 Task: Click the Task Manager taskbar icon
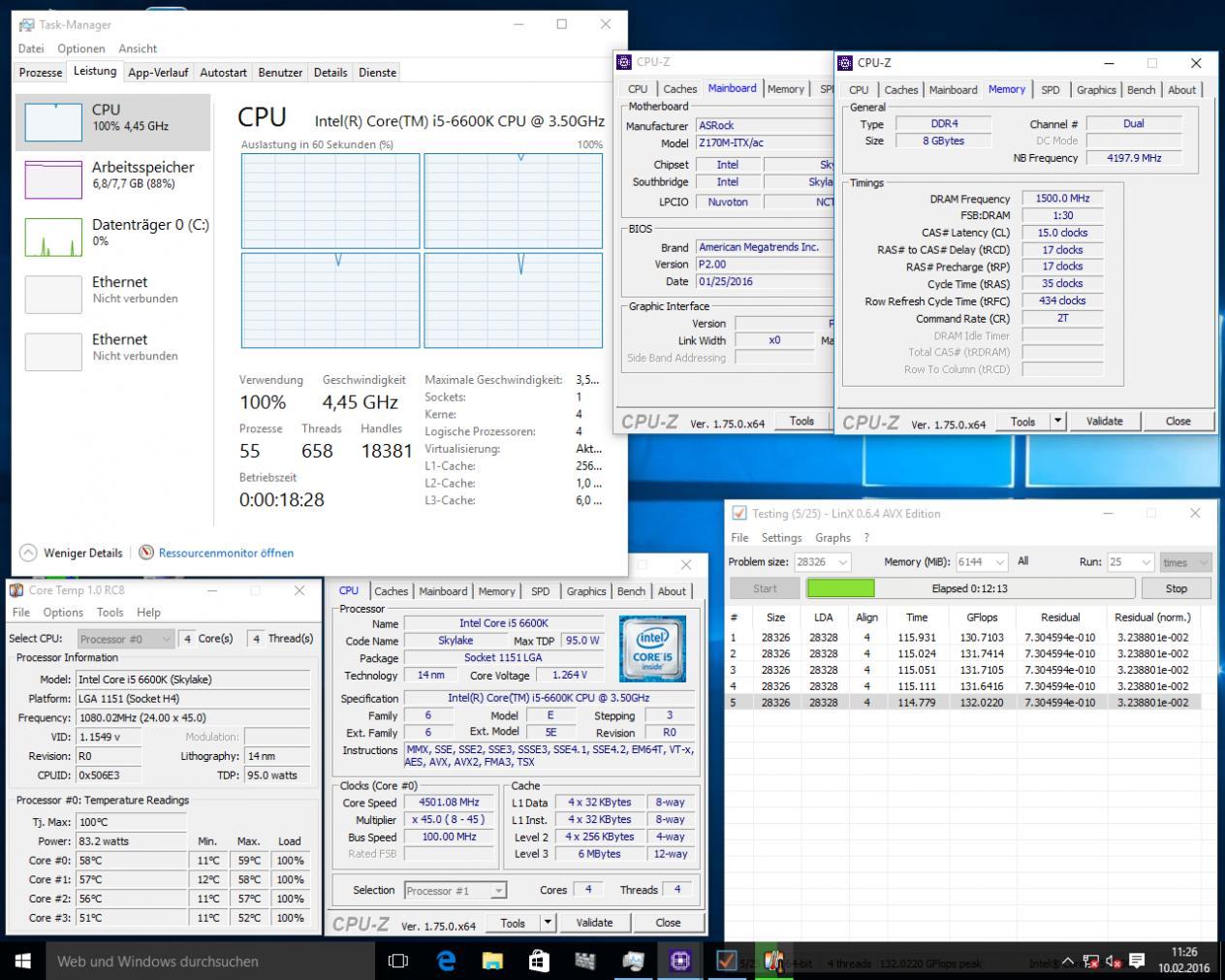633,961
